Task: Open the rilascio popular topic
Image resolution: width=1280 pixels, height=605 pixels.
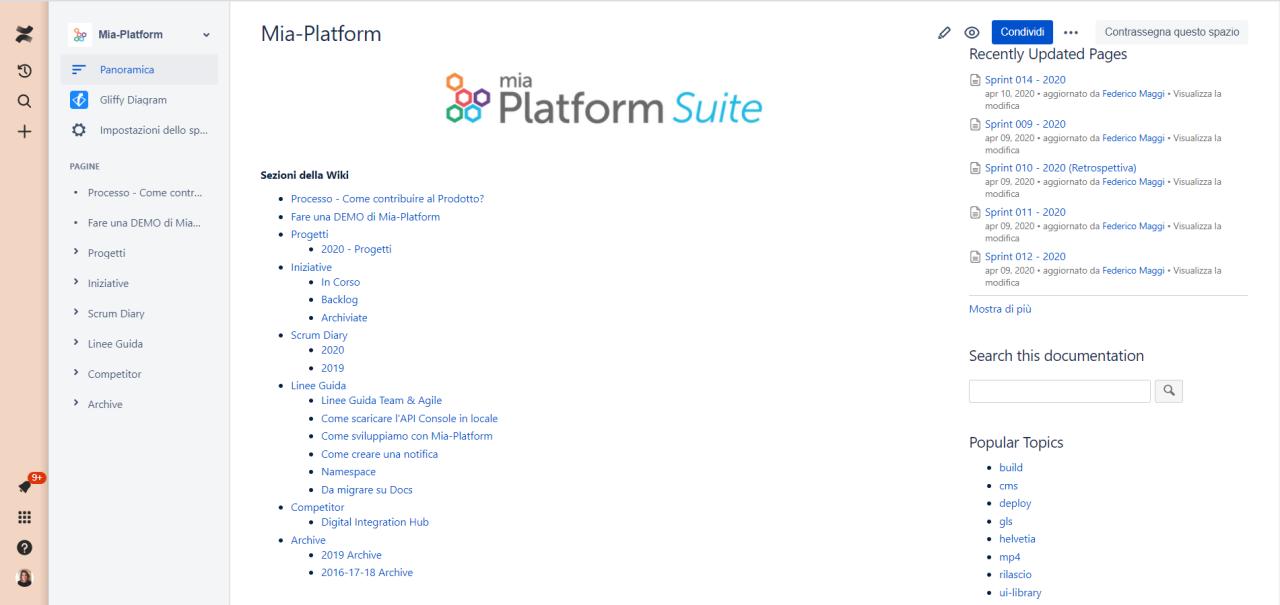Action: click(x=1015, y=575)
